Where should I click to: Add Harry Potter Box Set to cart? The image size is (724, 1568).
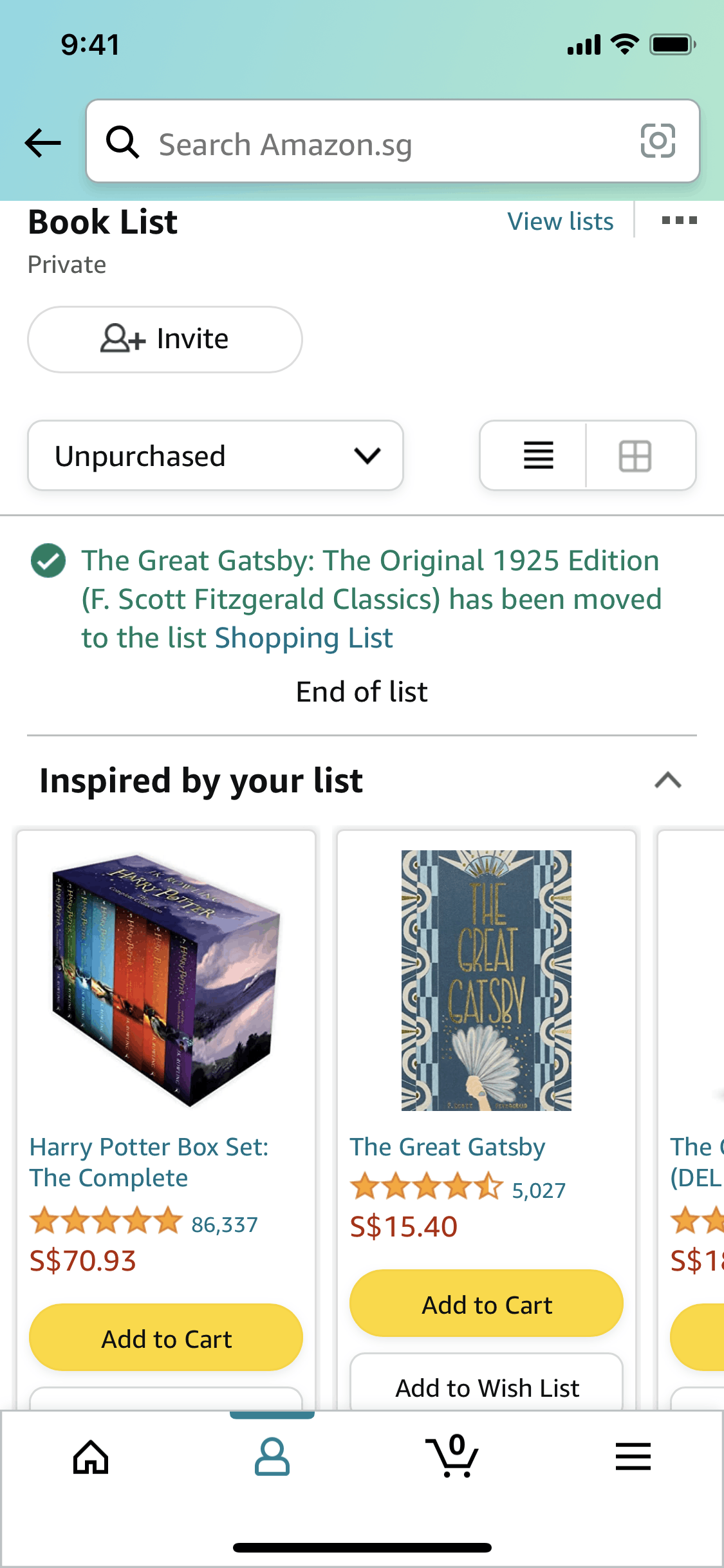tap(166, 1339)
